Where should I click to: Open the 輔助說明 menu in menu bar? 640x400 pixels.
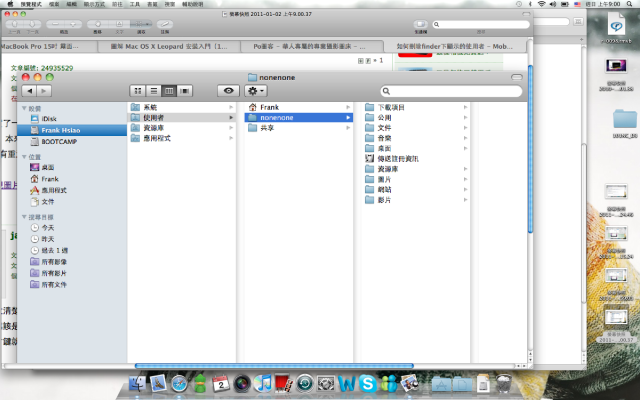tap(192, 4)
